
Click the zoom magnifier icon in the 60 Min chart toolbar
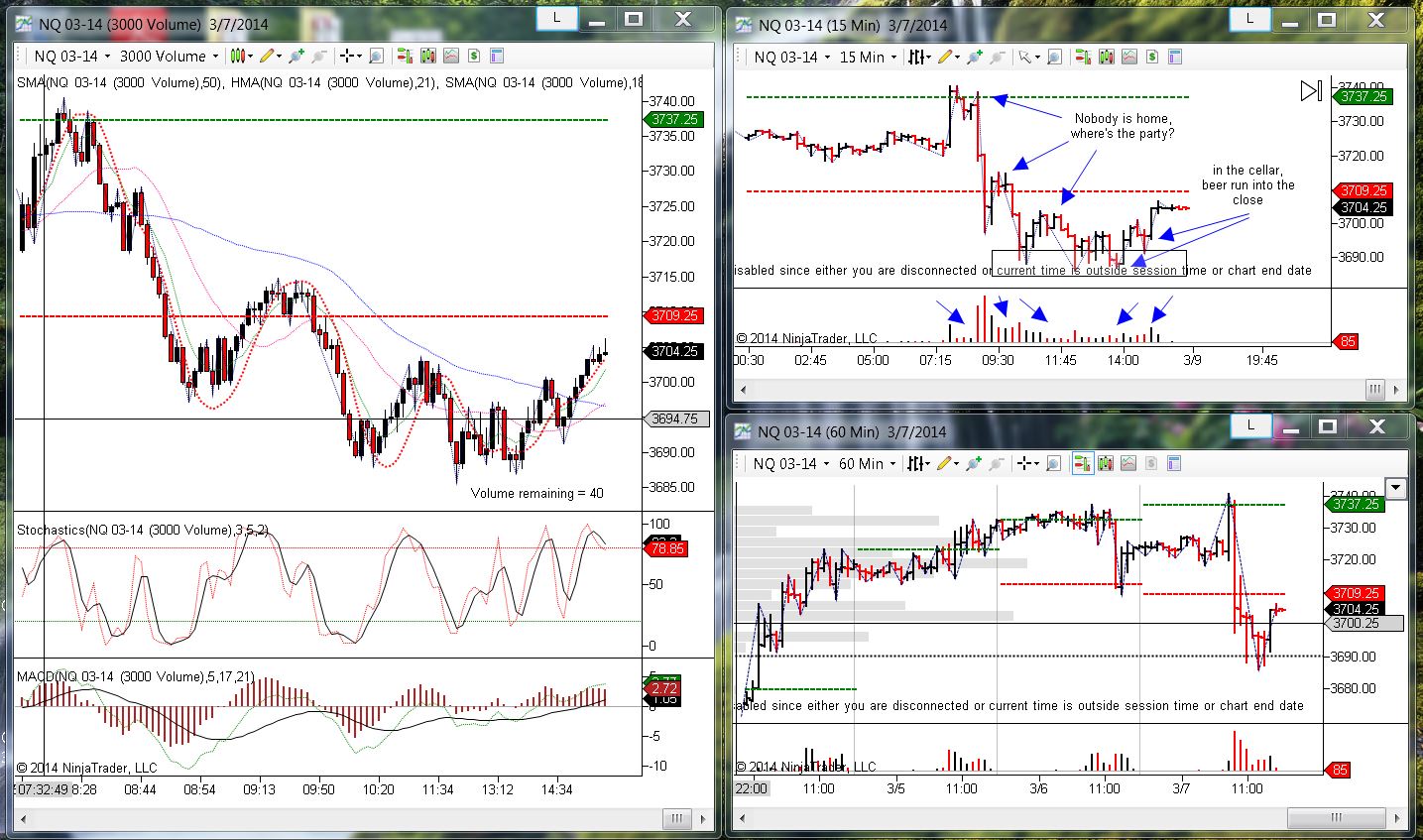click(1053, 464)
